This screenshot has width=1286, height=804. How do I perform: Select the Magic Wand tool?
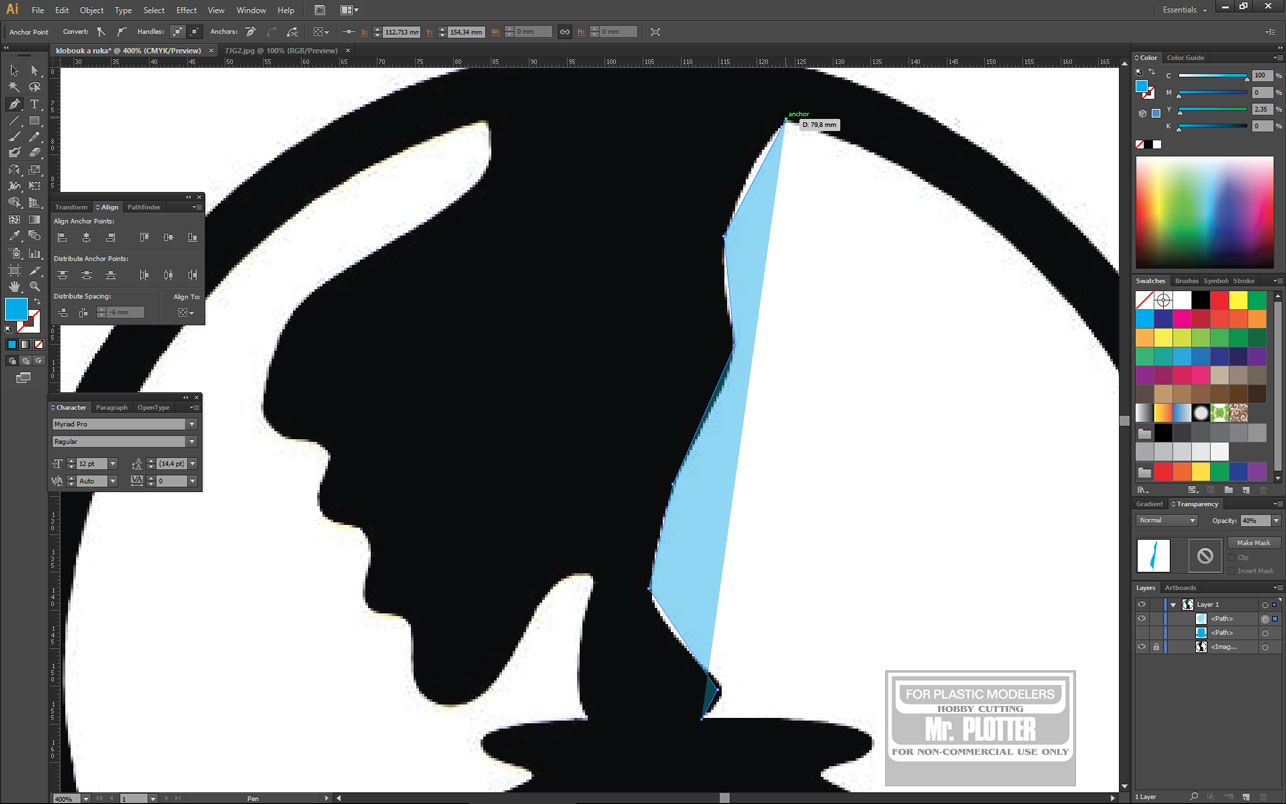tap(14, 88)
